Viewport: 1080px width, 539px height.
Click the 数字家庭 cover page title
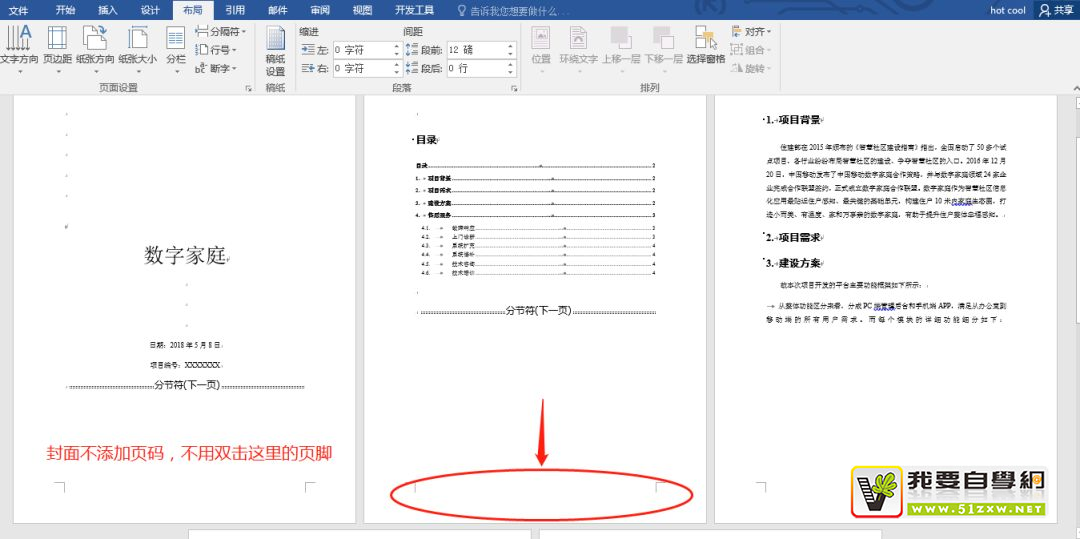185,255
